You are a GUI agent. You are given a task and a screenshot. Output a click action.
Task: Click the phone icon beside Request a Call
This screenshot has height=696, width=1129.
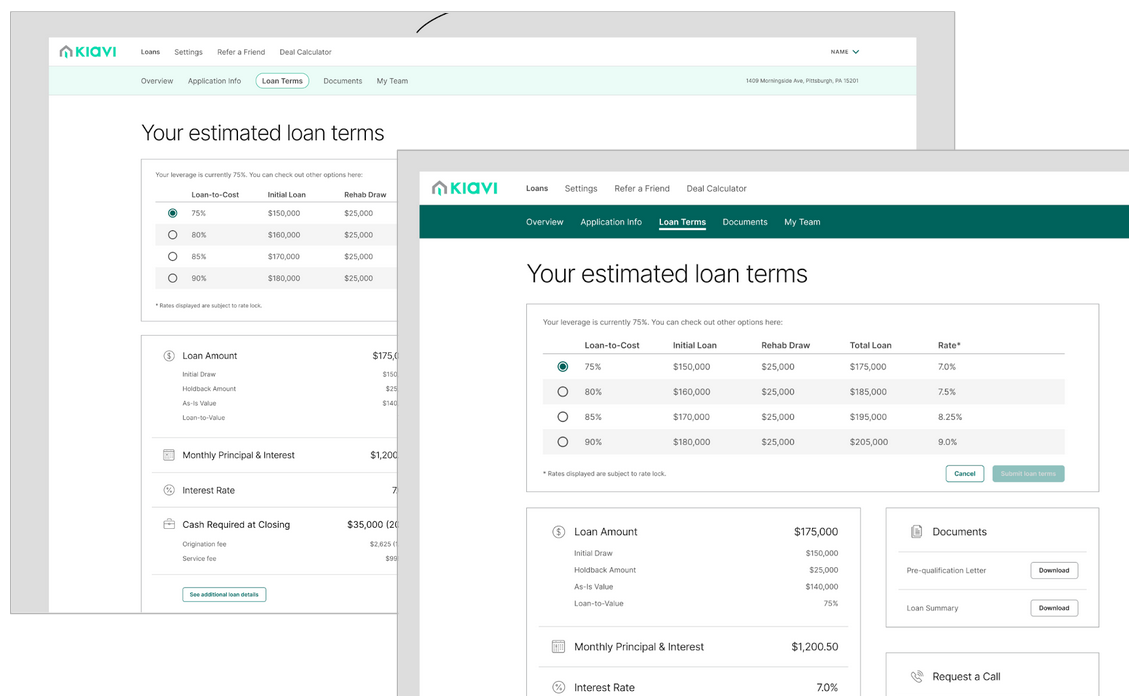pos(917,677)
